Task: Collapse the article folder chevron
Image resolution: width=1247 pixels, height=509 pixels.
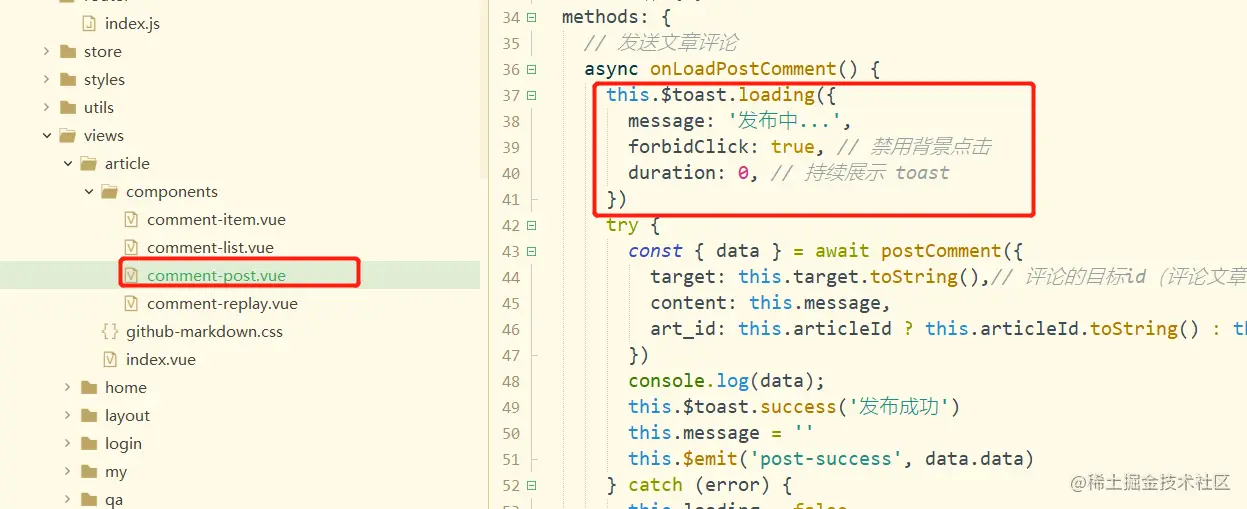Action: click(68, 164)
